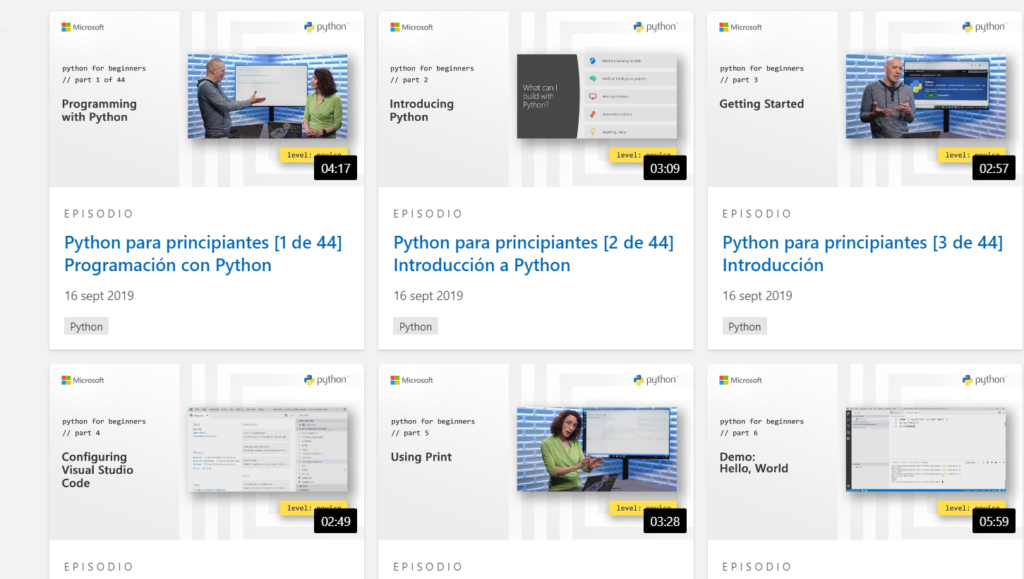Select Python tag under episode 2
This screenshot has height=579, width=1024.
415,326
